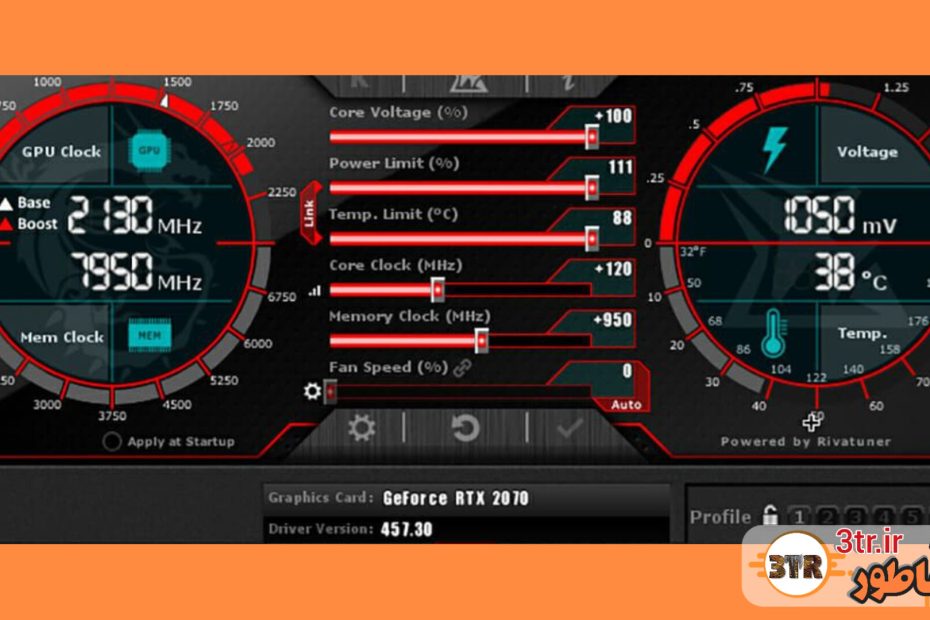Click the Core Voltage +100 value field
This screenshot has width=930, height=620.
611,116
